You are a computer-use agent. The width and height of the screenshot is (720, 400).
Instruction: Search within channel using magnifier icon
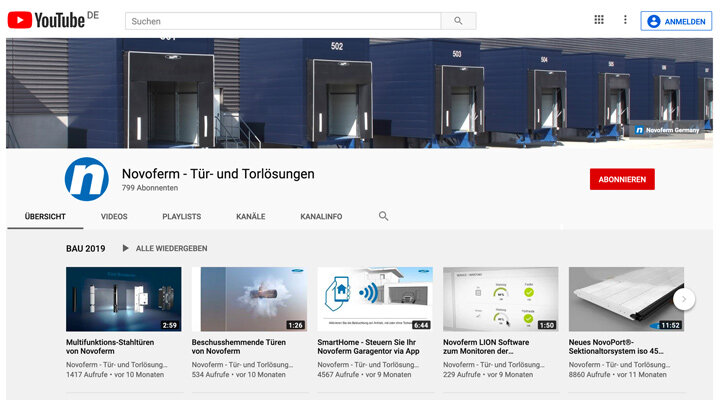(x=383, y=216)
